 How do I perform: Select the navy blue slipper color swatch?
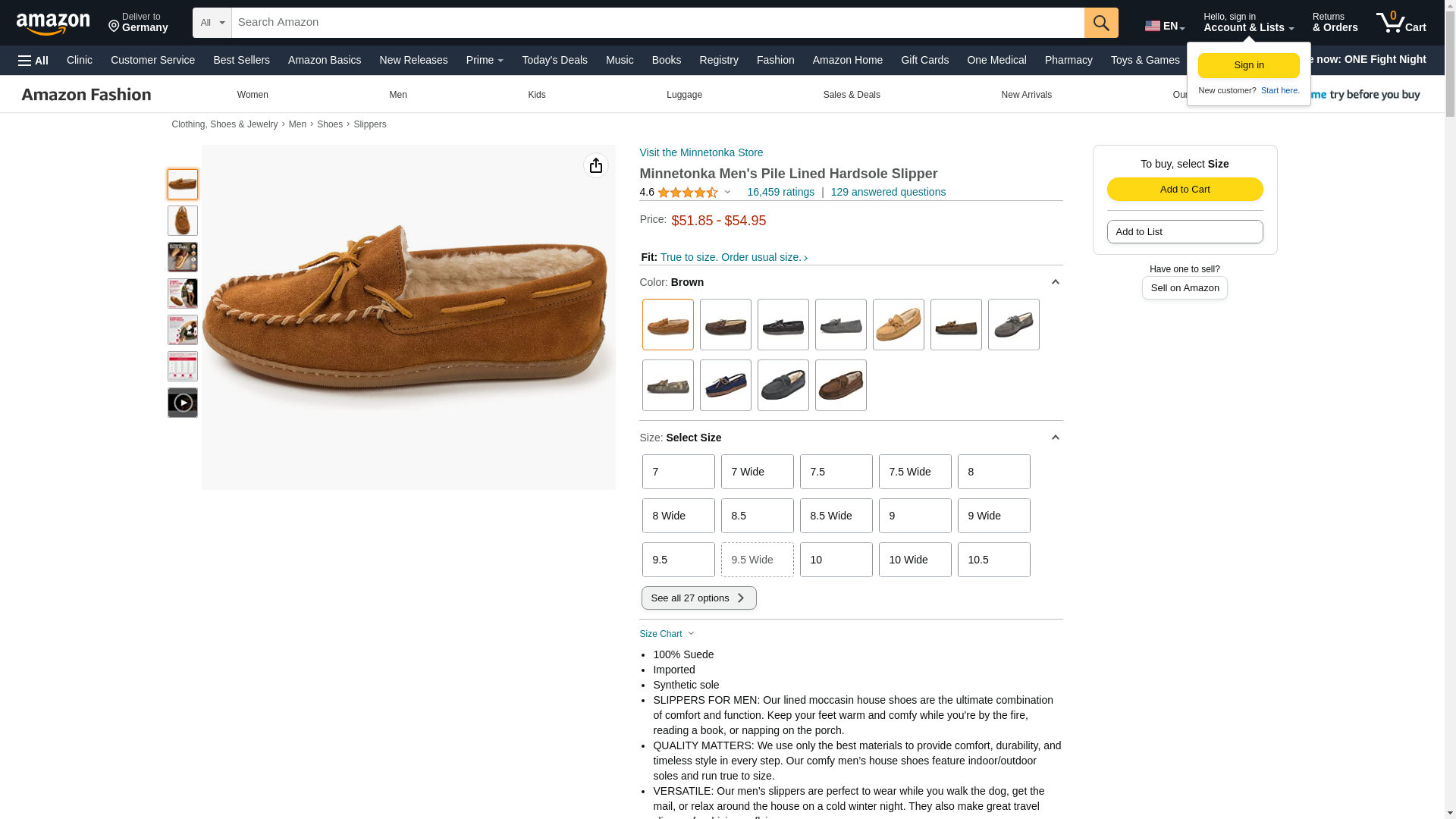coord(725,385)
